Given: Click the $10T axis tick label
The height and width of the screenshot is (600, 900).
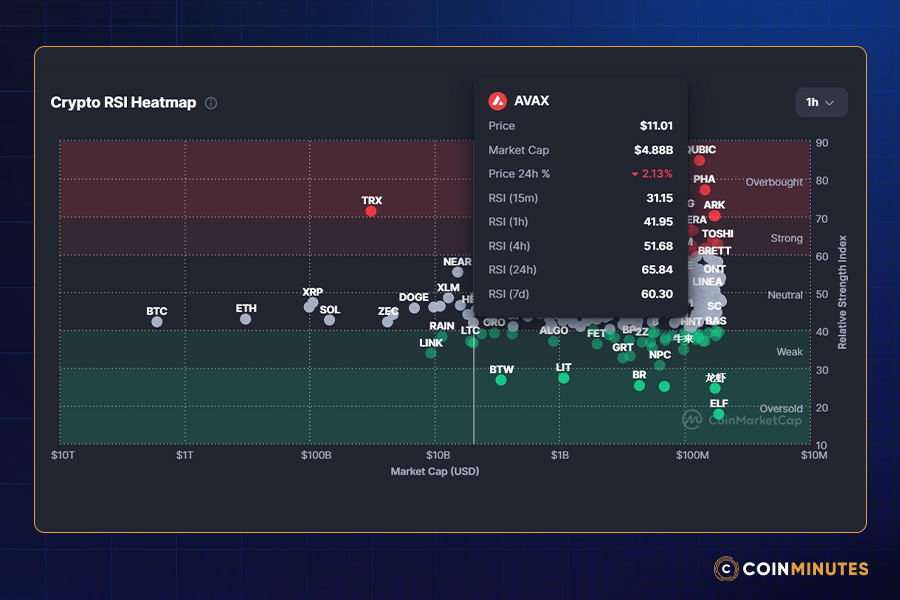Looking at the screenshot, I should (x=63, y=455).
